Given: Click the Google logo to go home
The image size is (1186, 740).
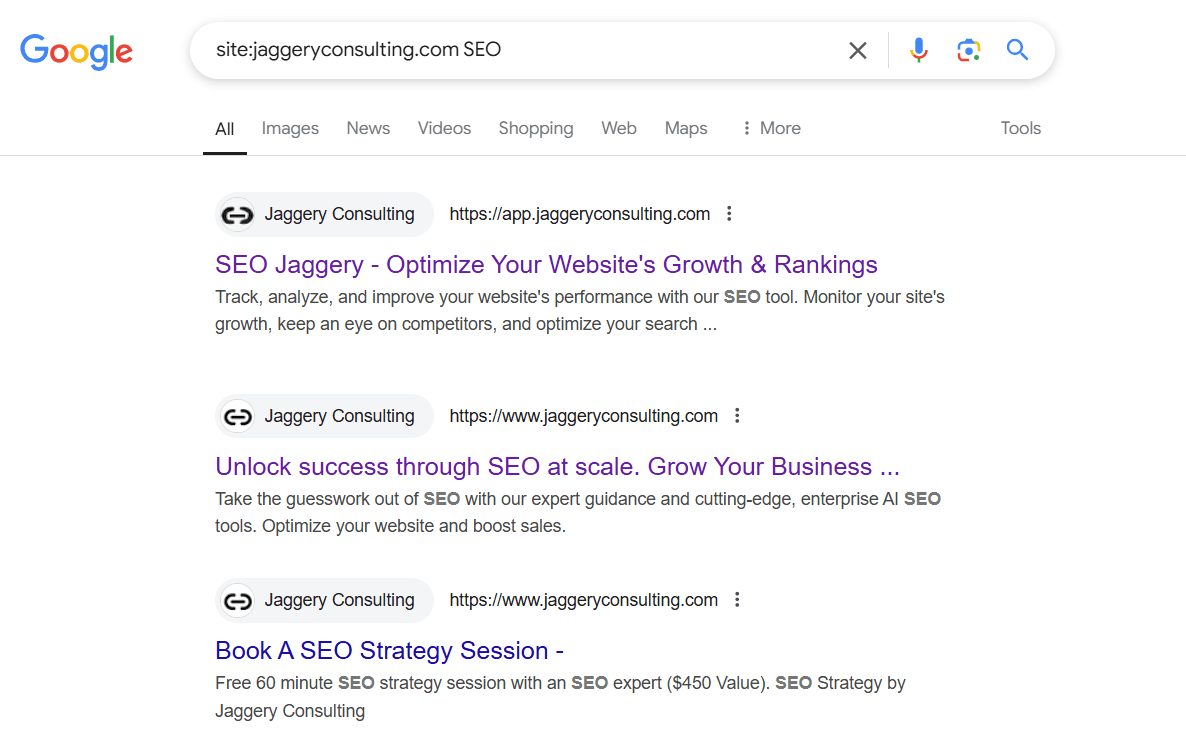Looking at the screenshot, I should (x=76, y=52).
